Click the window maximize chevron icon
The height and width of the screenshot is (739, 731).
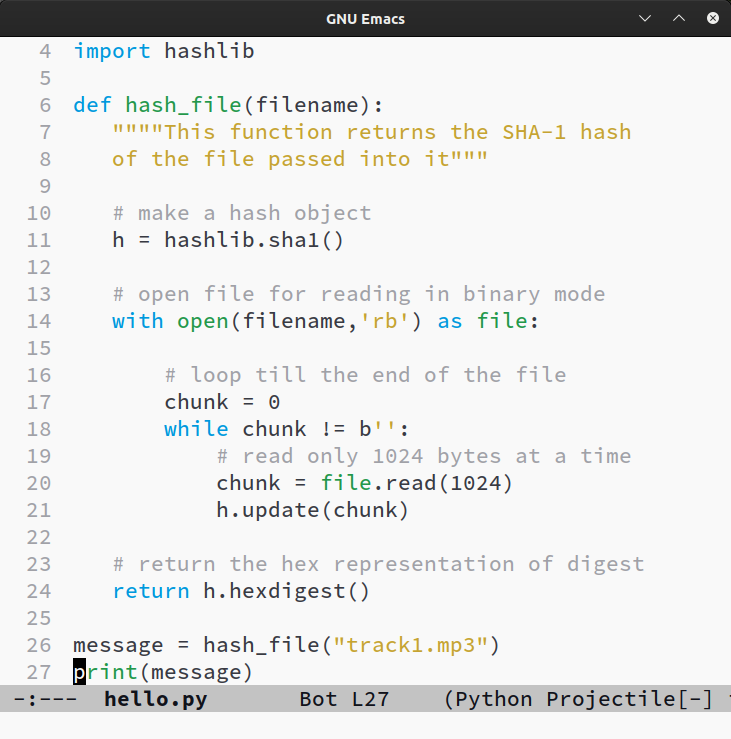pyautogui.click(x=679, y=18)
